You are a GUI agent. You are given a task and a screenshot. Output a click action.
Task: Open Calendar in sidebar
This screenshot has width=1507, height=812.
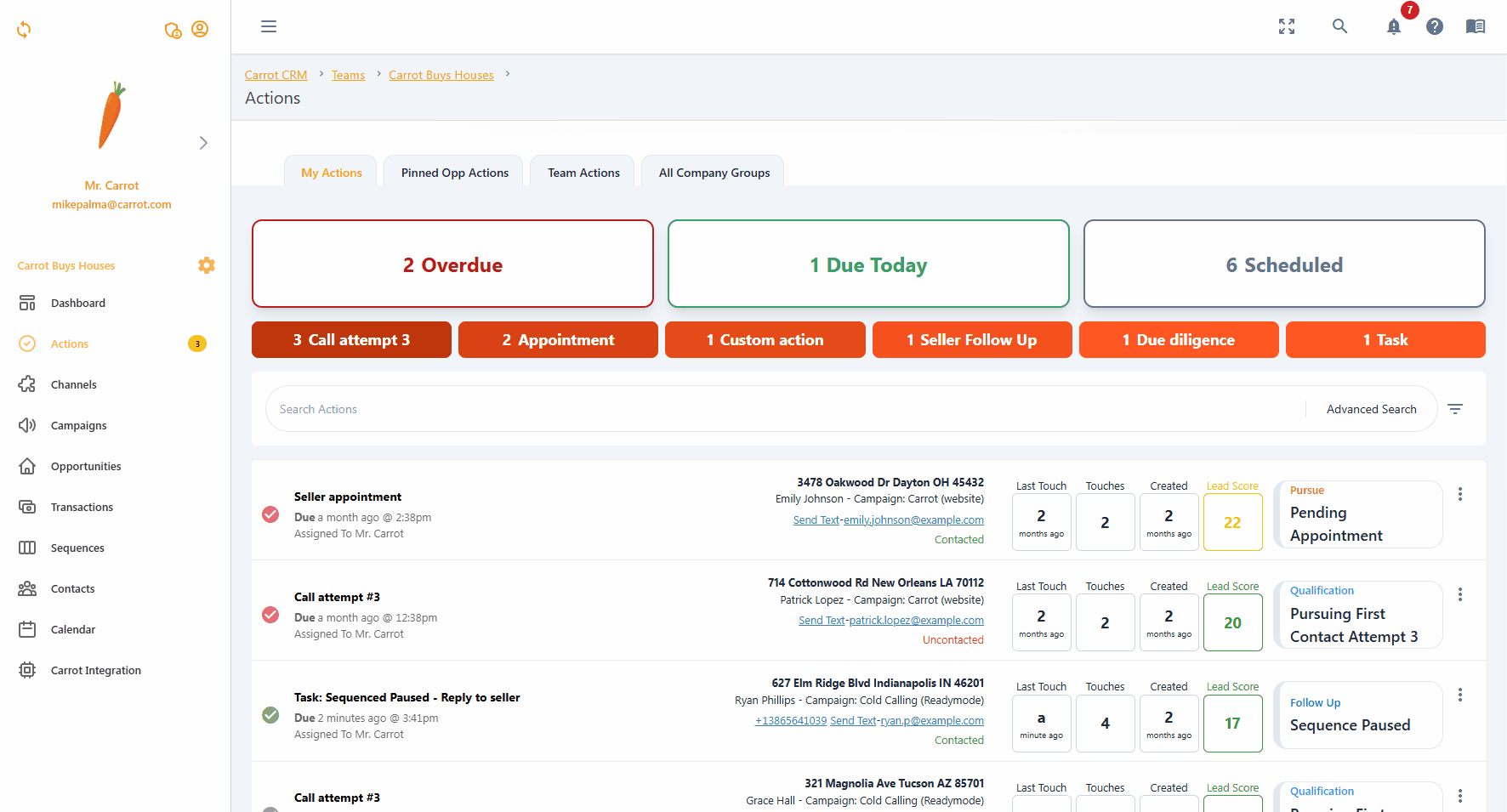pyautogui.click(x=73, y=629)
